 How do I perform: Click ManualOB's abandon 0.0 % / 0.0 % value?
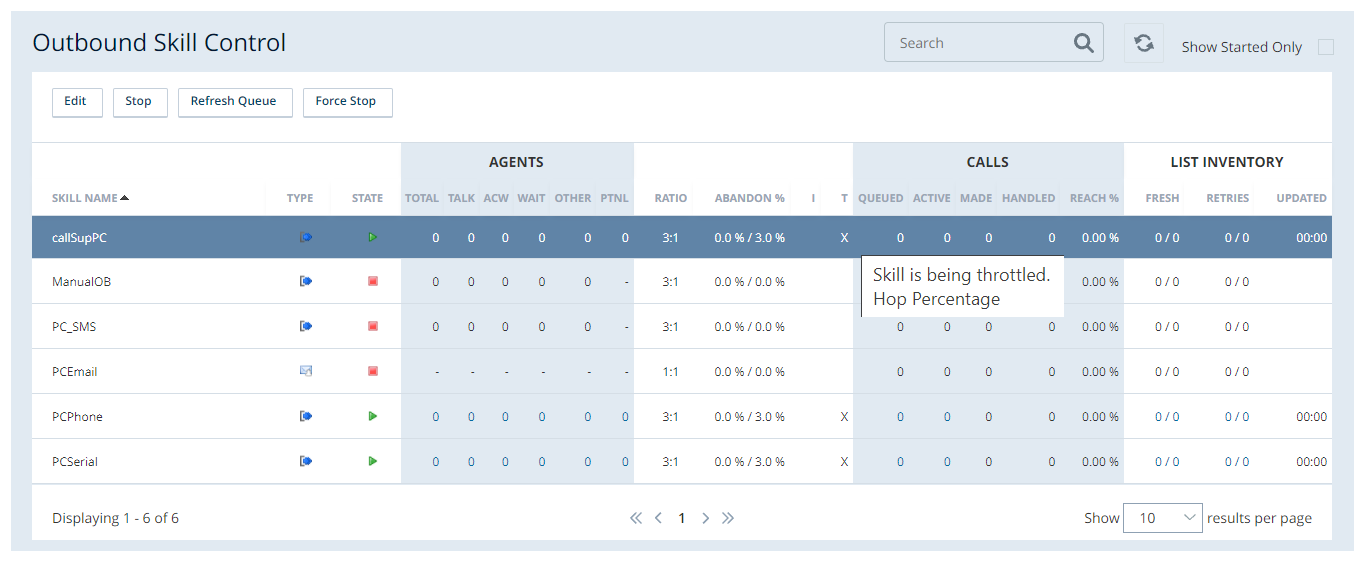[750, 282]
